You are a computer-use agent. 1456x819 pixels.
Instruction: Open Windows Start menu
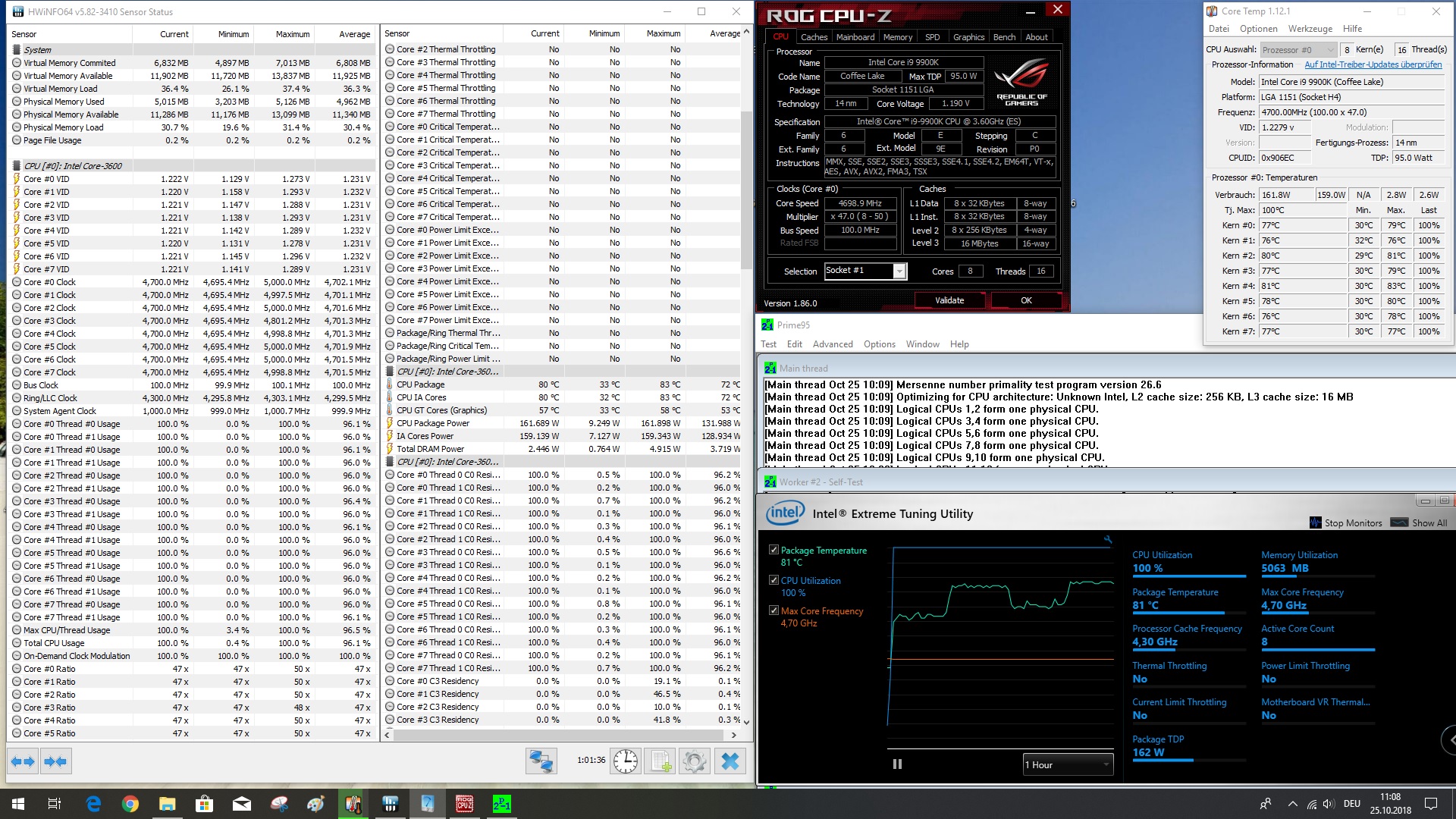[18, 804]
